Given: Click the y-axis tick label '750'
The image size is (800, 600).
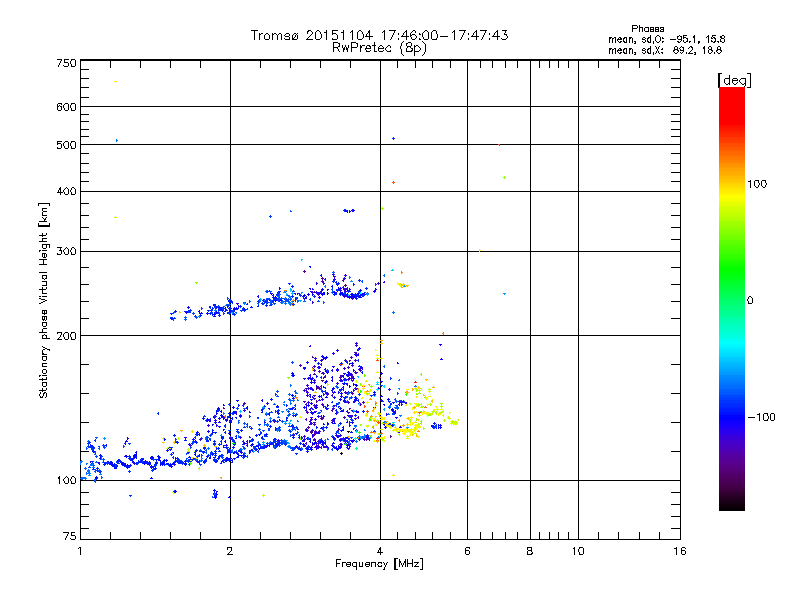Looking at the screenshot, I should (x=66, y=63).
